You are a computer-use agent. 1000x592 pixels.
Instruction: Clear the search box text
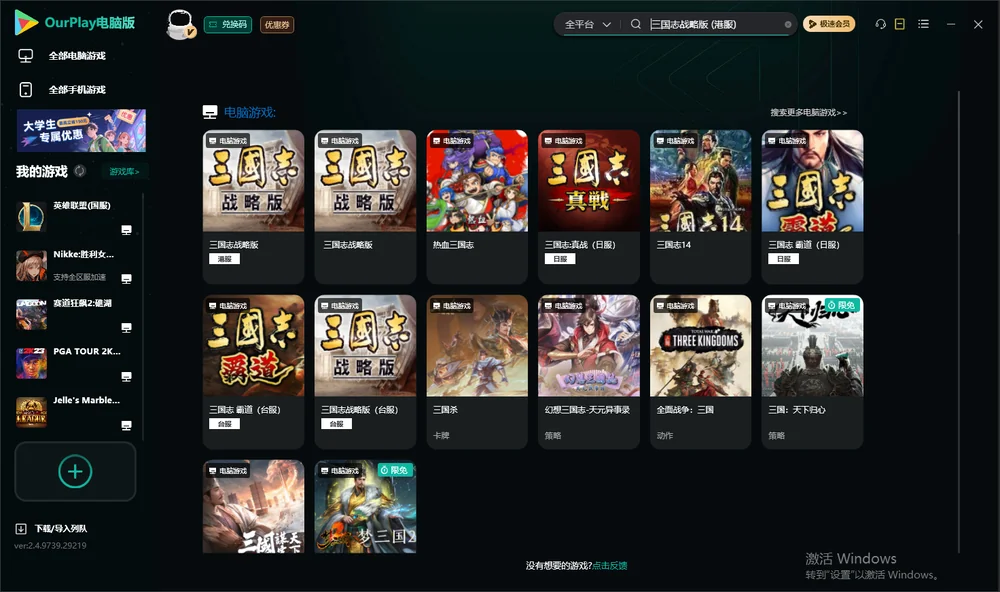coord(788,25)
